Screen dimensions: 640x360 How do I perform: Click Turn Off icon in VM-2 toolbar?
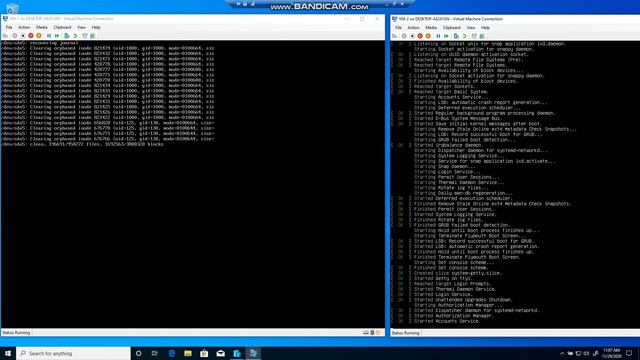coord(412,36)
